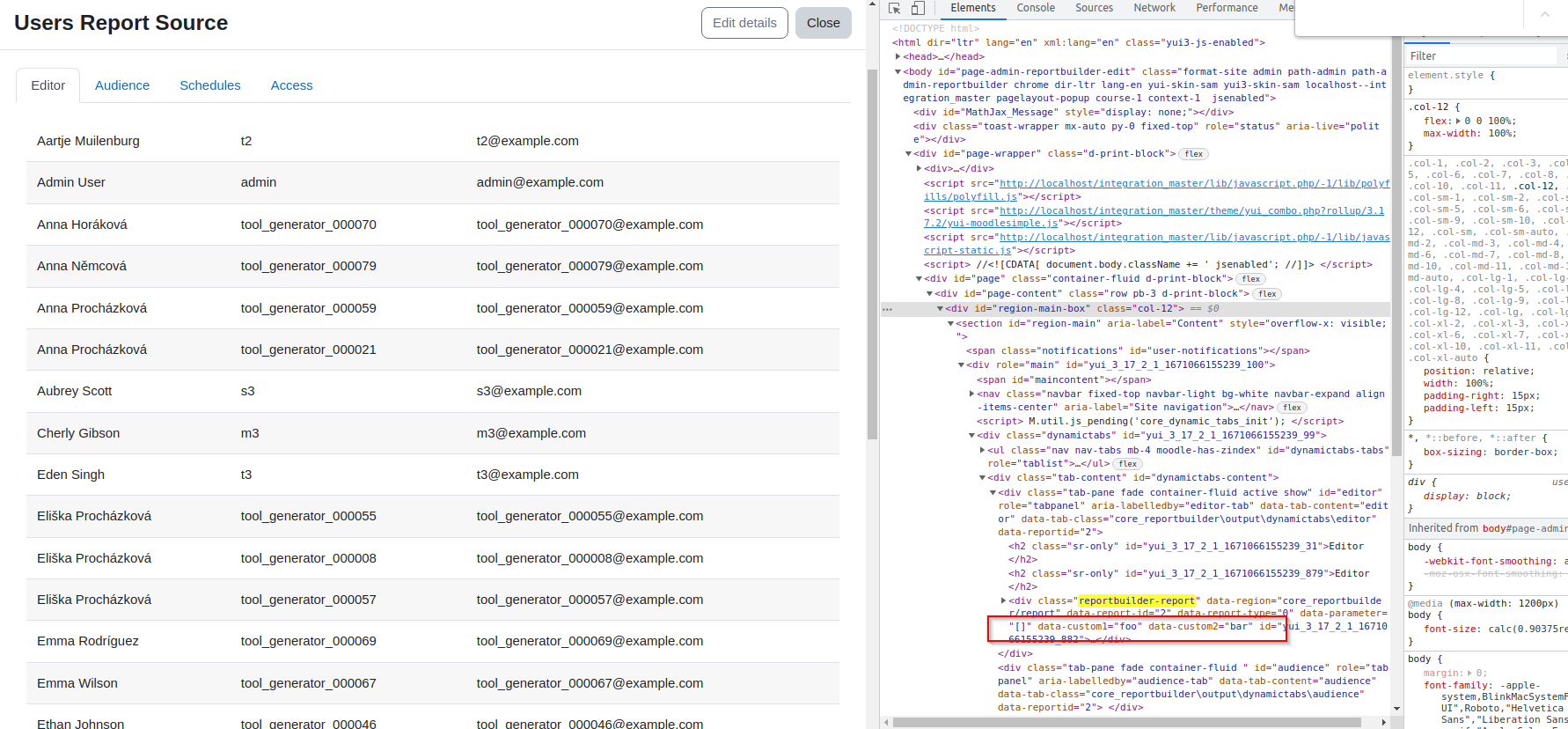Switch to the Audience tab

point(122,85)
